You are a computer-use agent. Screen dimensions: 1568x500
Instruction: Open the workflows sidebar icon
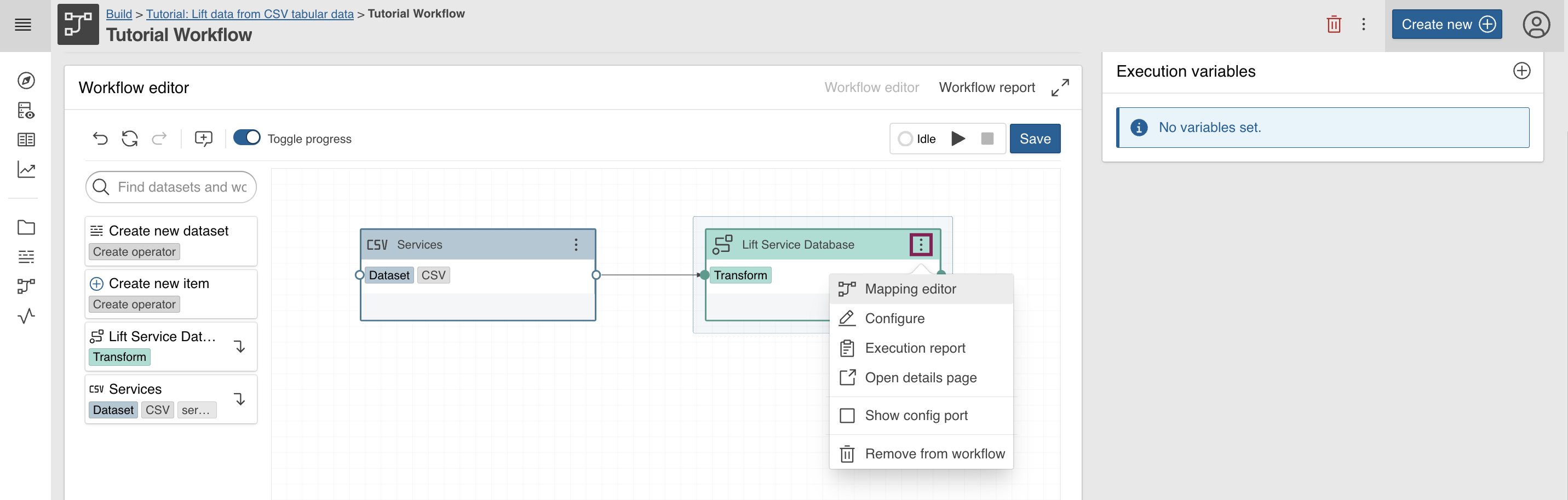point(26,286)
